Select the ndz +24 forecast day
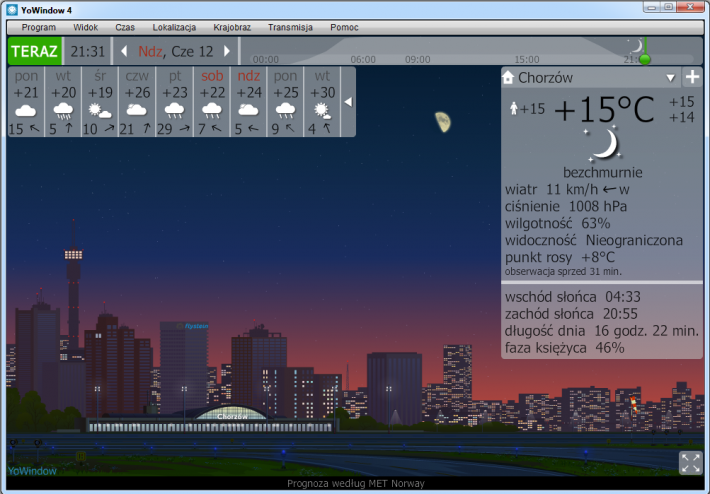710x494 pixels. tap(249, 102)
